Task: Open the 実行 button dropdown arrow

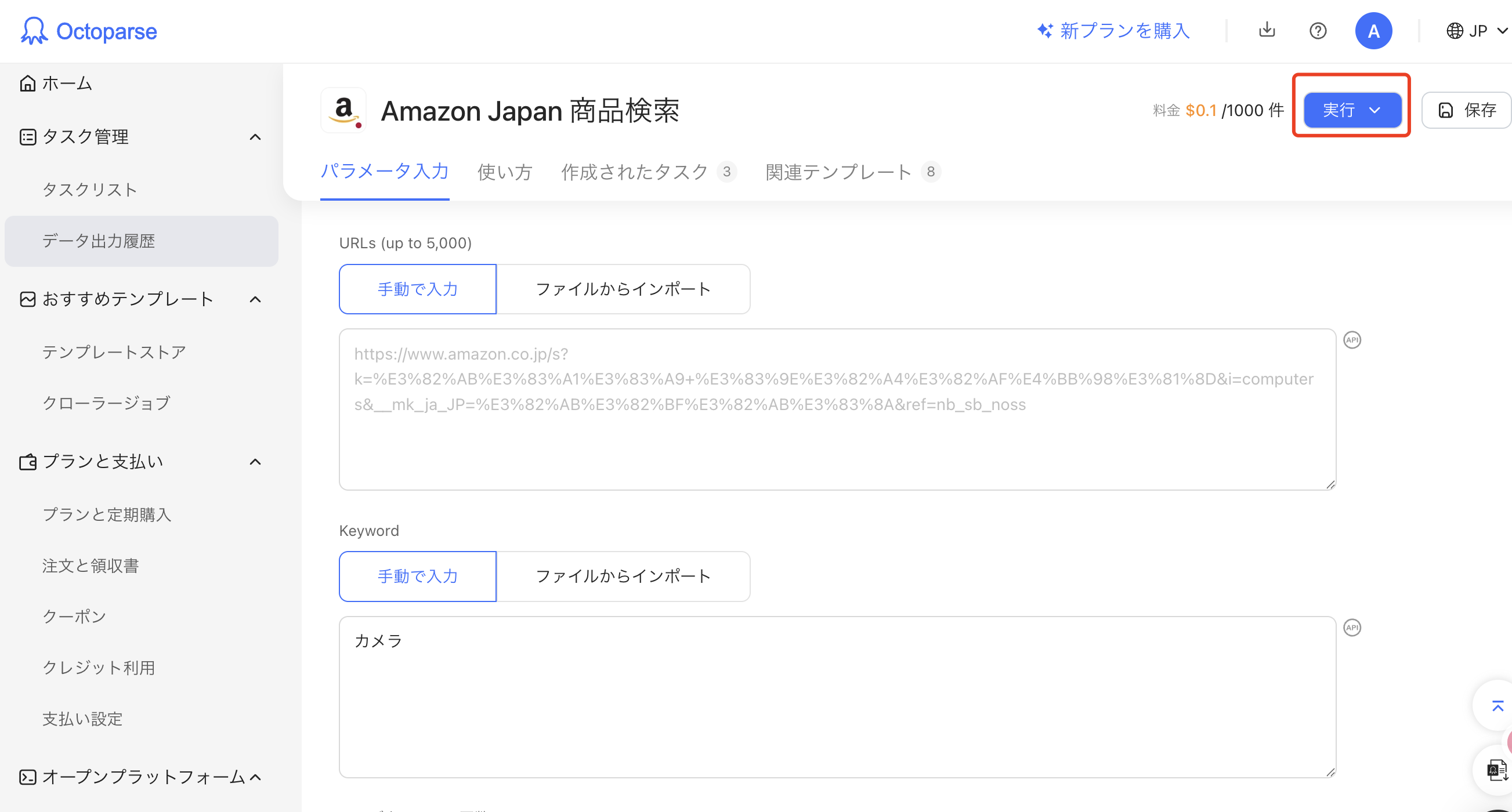Action: (x=1374, y=110)
